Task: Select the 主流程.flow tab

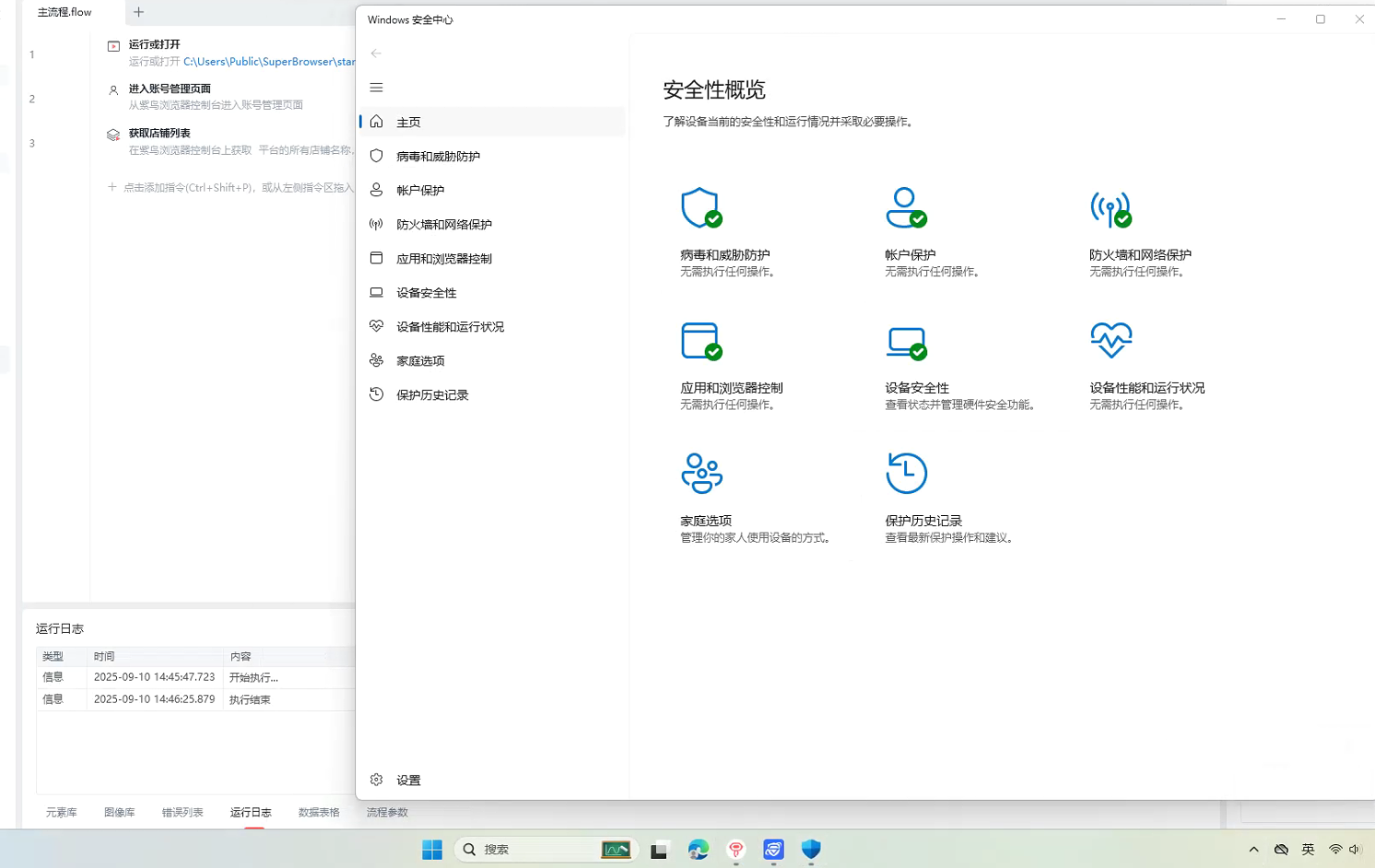Action: [x=65, y=12]
